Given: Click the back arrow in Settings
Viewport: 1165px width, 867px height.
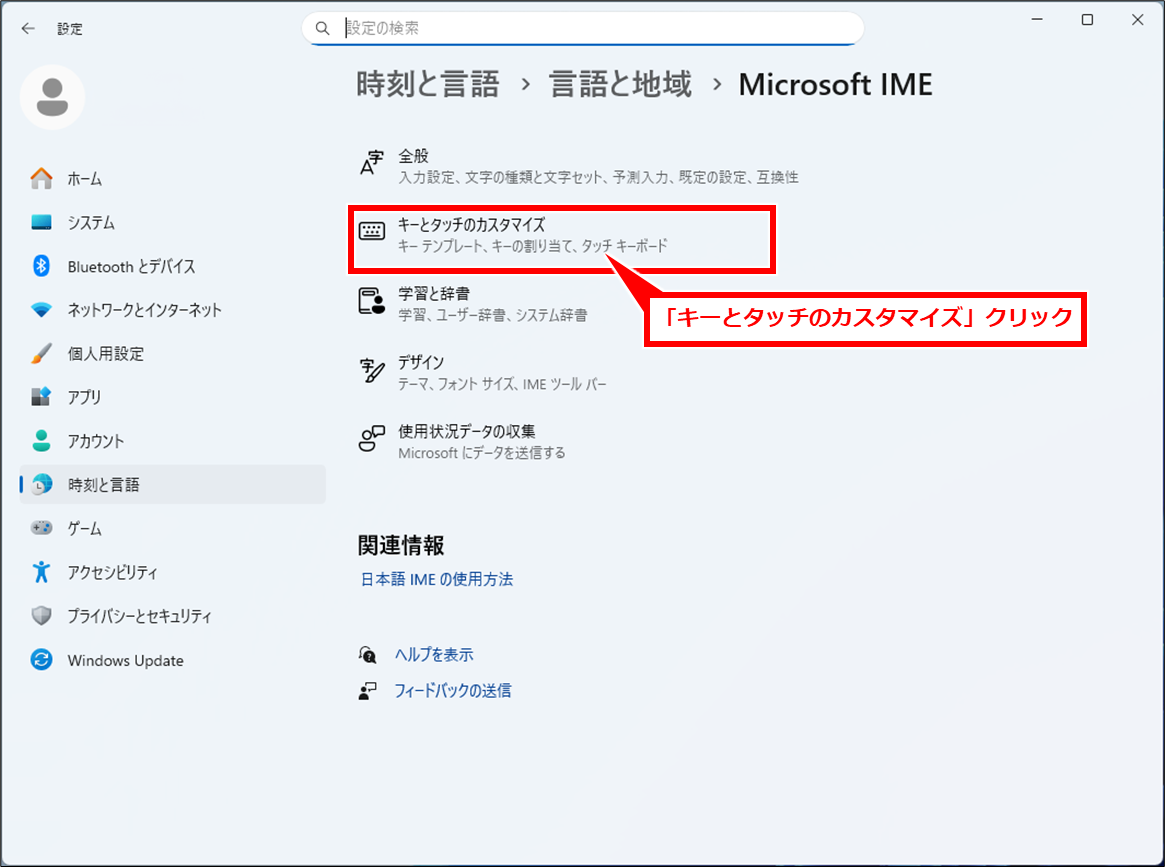Looking at the screenshot, I should pyautogui.click(x=28, y=29).
